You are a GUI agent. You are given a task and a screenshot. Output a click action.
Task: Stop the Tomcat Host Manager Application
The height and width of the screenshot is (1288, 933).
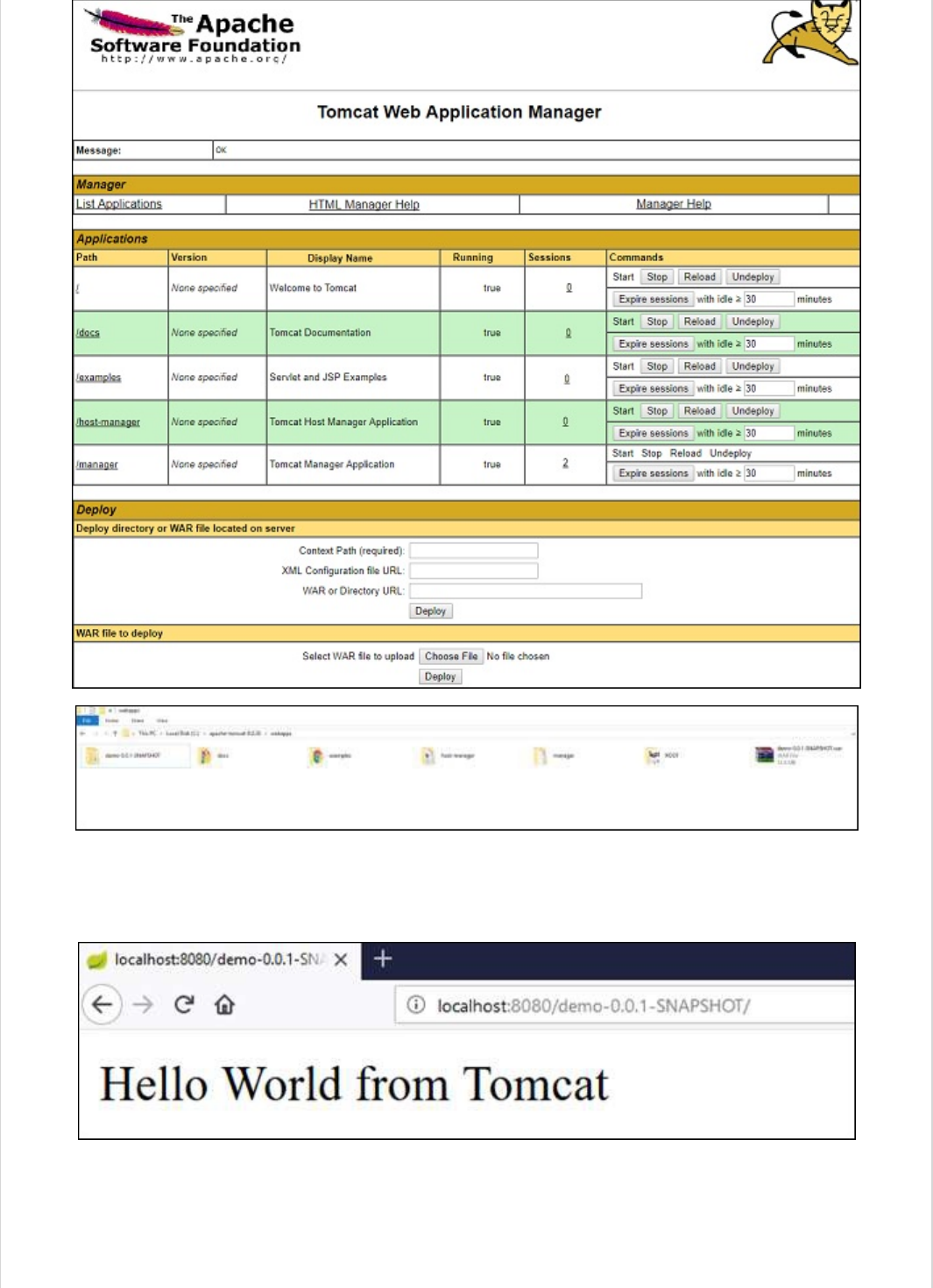pyautogui.click(x=657, y=411)
